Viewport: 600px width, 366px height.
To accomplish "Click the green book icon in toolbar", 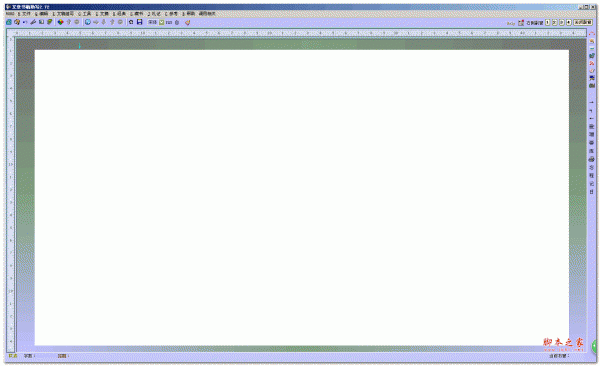I will pyautogui.click(x=49, y=22).
